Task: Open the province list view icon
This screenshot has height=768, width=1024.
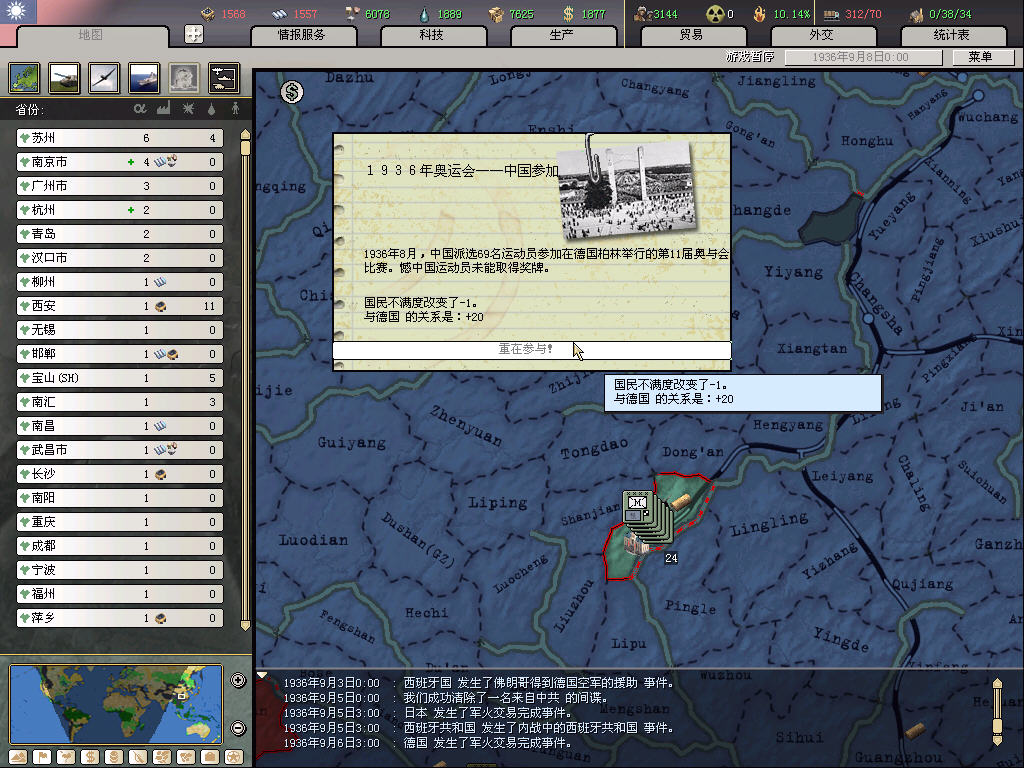Action: pos(24,78)
